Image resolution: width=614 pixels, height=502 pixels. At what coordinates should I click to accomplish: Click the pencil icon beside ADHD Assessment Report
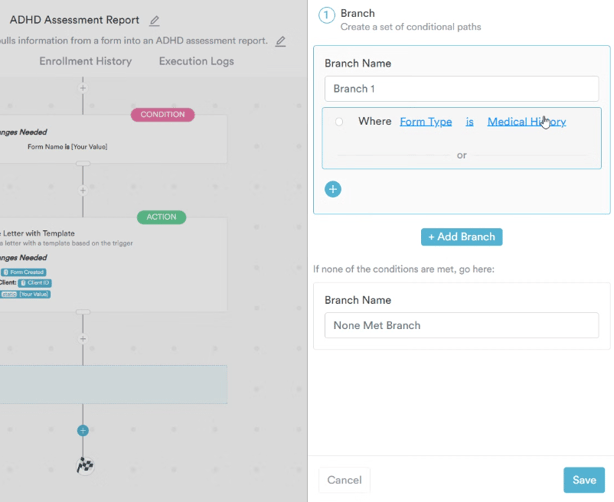[x=154, y=20]
